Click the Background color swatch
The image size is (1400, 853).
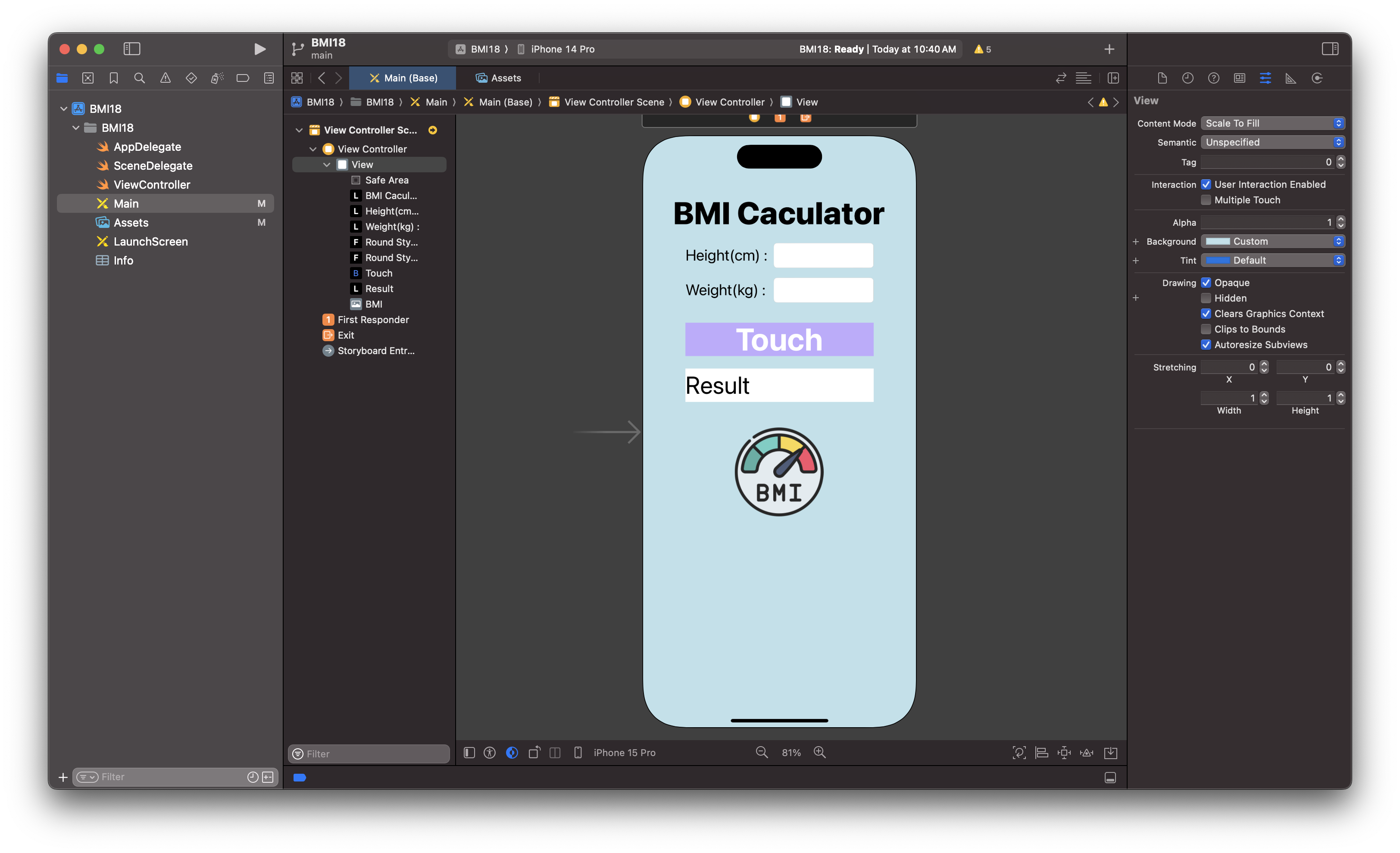click(x=1218, y=241)
